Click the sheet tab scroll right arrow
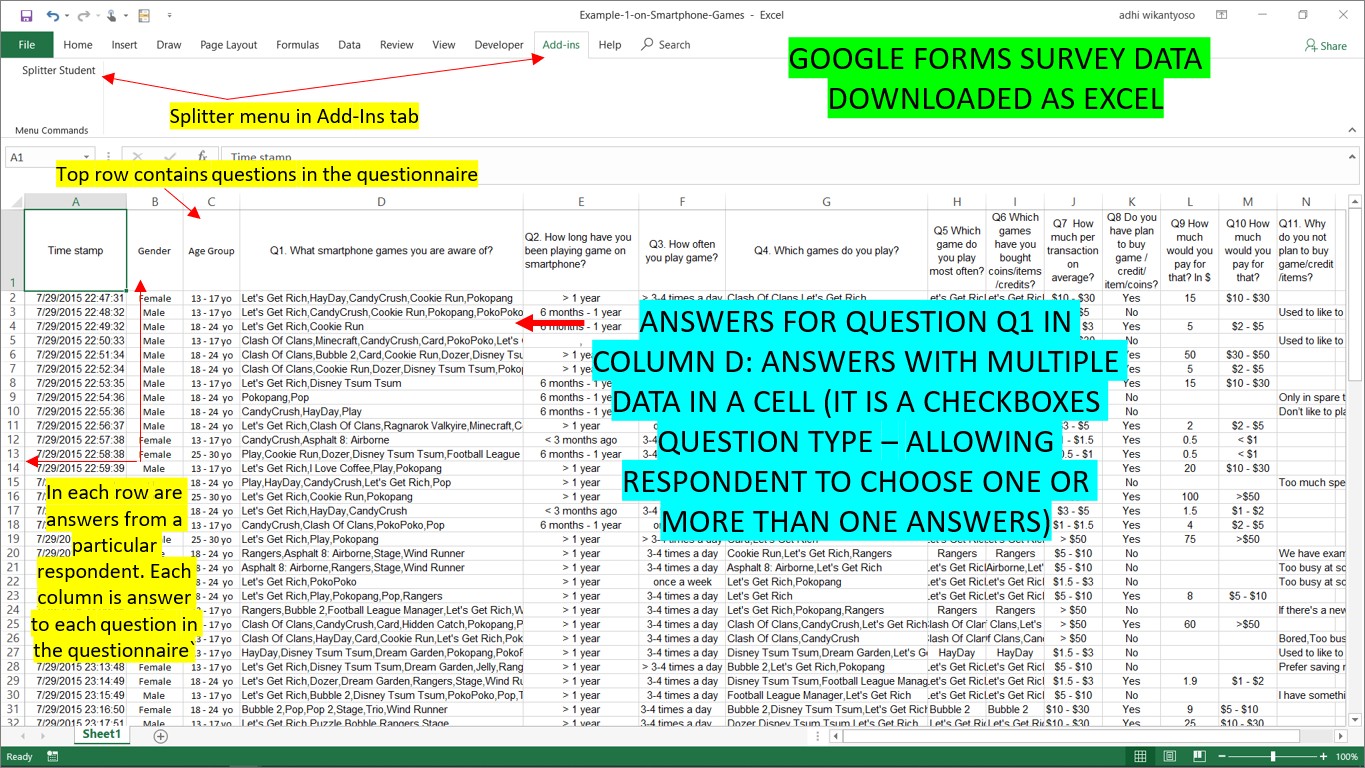The width and height of the screenshot is (1365, 768). coord(42,735)
